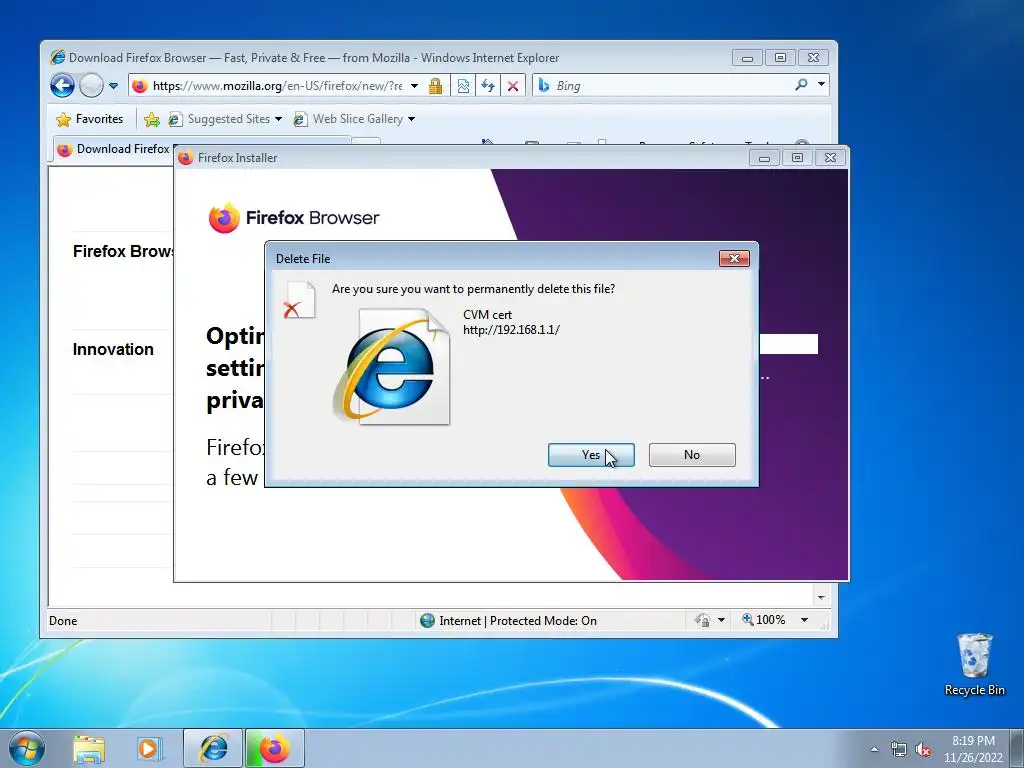This screenshot has height=768, width=1024.
Task: Expand the zoom level dropdown arrow
Action: [x=805, y=620]
